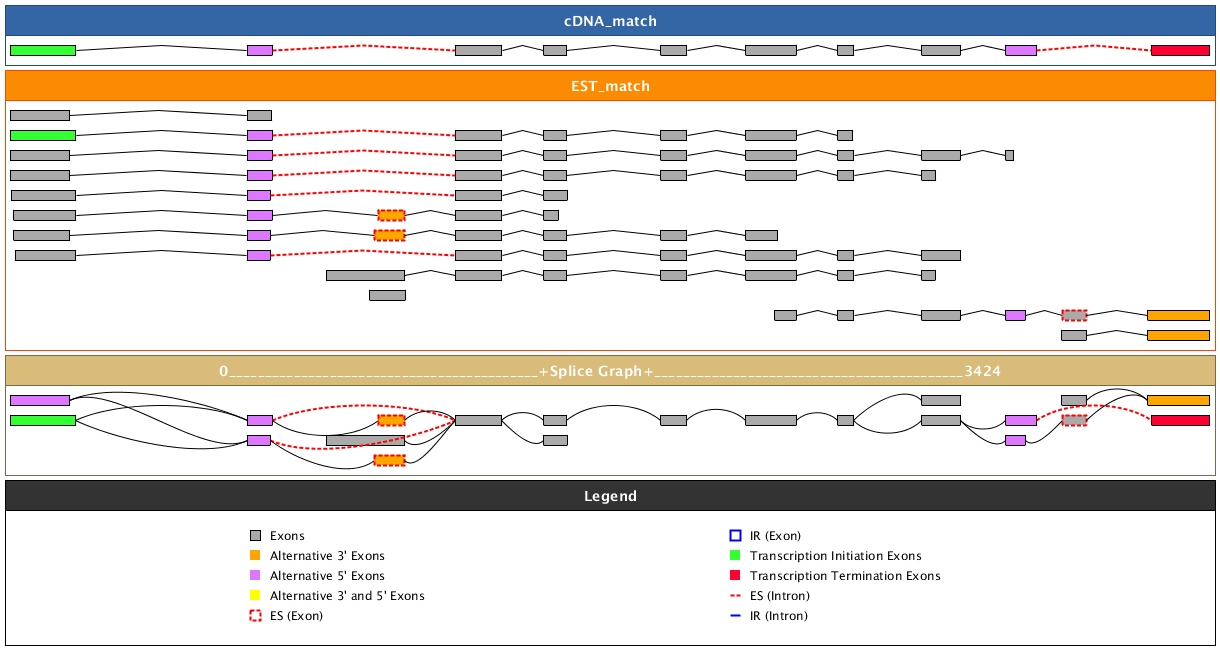This screenshot has width=1220, height=665.
Task: Click the Alternative 3' and 5' Exons label
Action: pos(347,596)
